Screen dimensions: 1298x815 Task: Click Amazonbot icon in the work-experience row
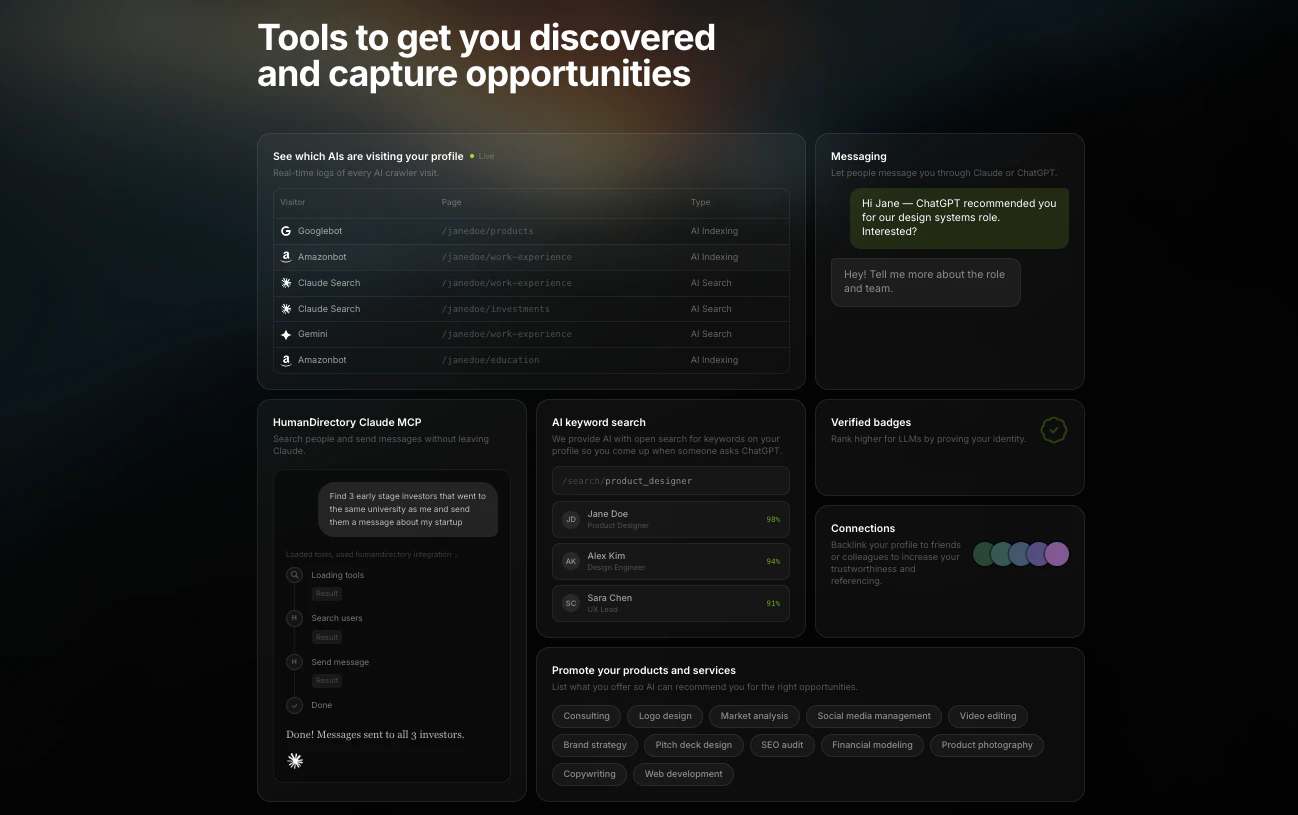point(286,257)
